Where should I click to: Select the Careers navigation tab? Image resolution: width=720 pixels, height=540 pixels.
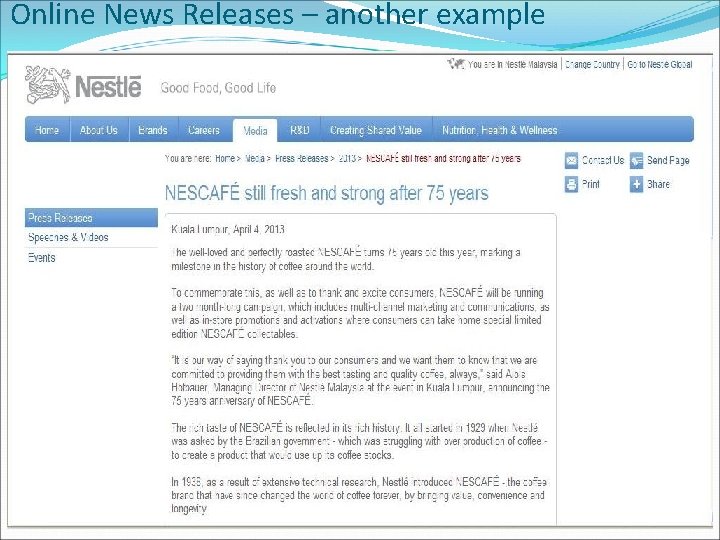point(204,130)
